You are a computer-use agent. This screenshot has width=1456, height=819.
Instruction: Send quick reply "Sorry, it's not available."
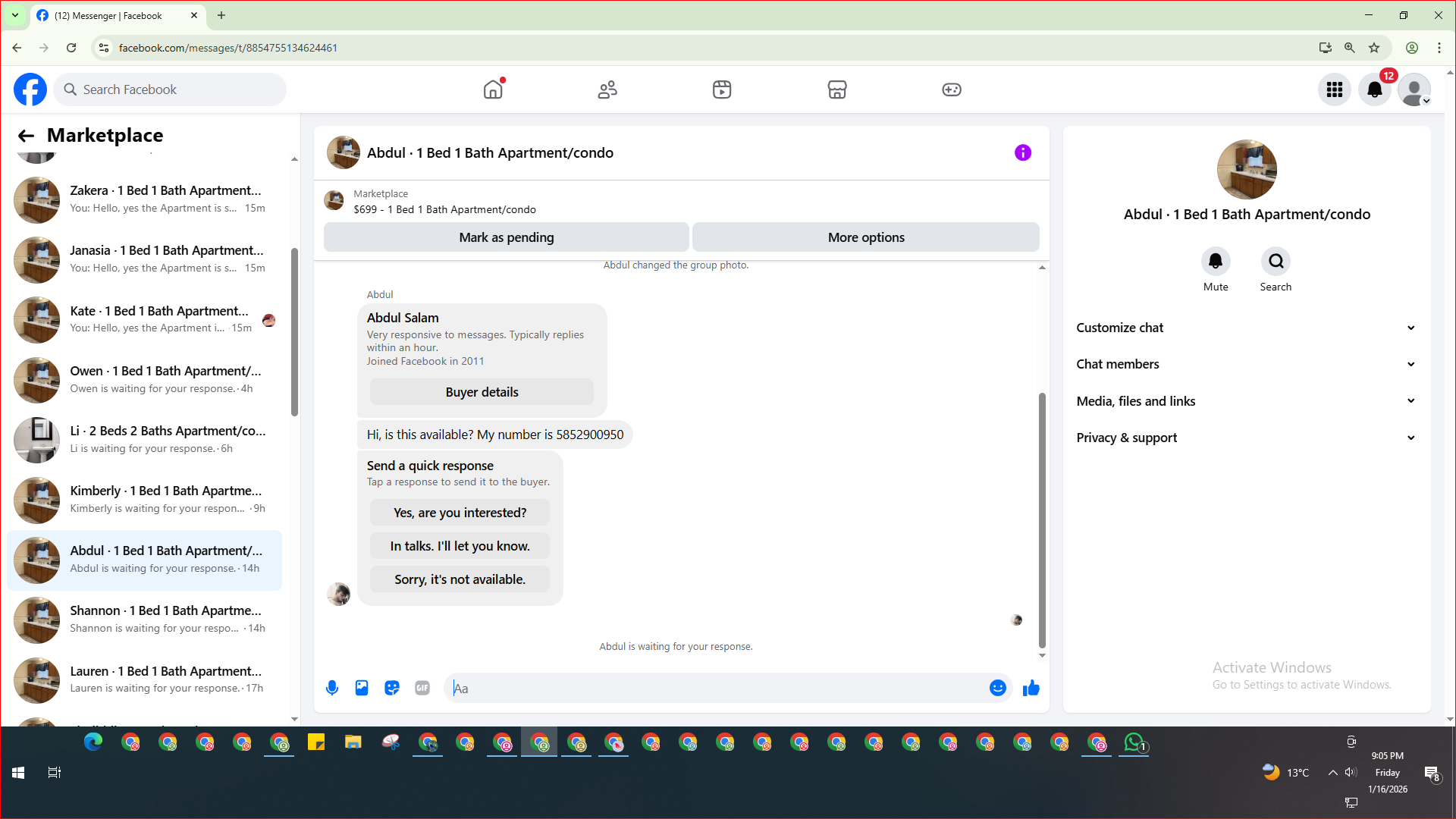pos(460,579)
